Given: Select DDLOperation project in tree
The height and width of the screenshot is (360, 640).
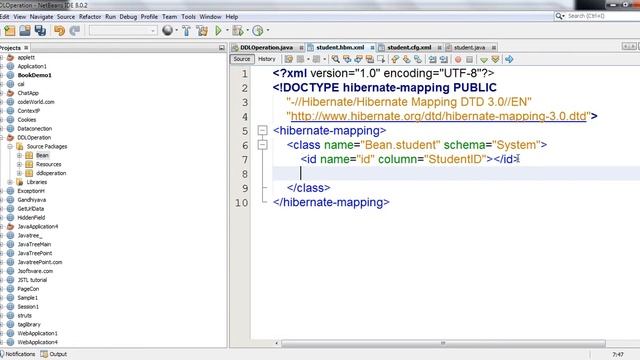Looking at the screenshot, I should click(34, 138).
